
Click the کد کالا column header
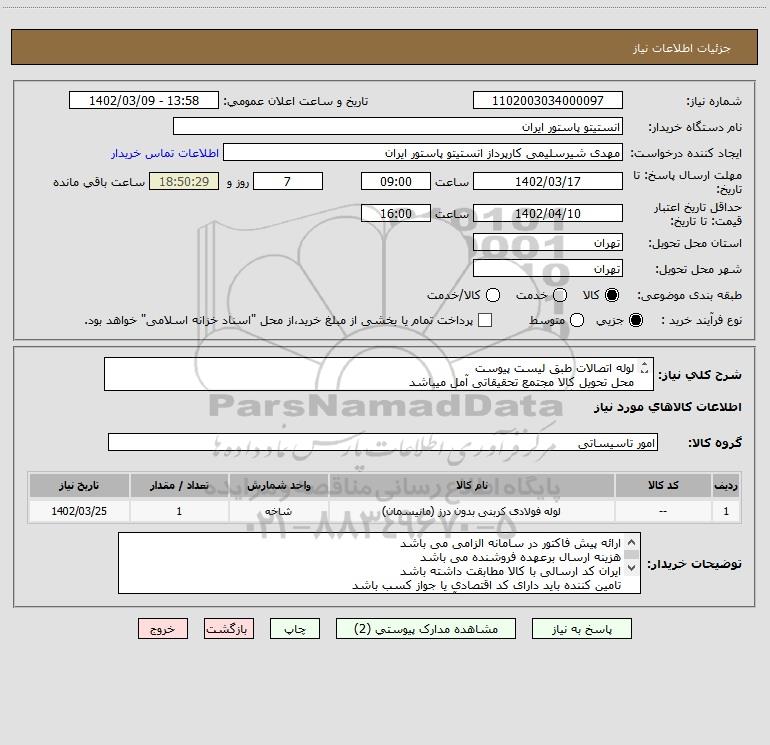663,485
